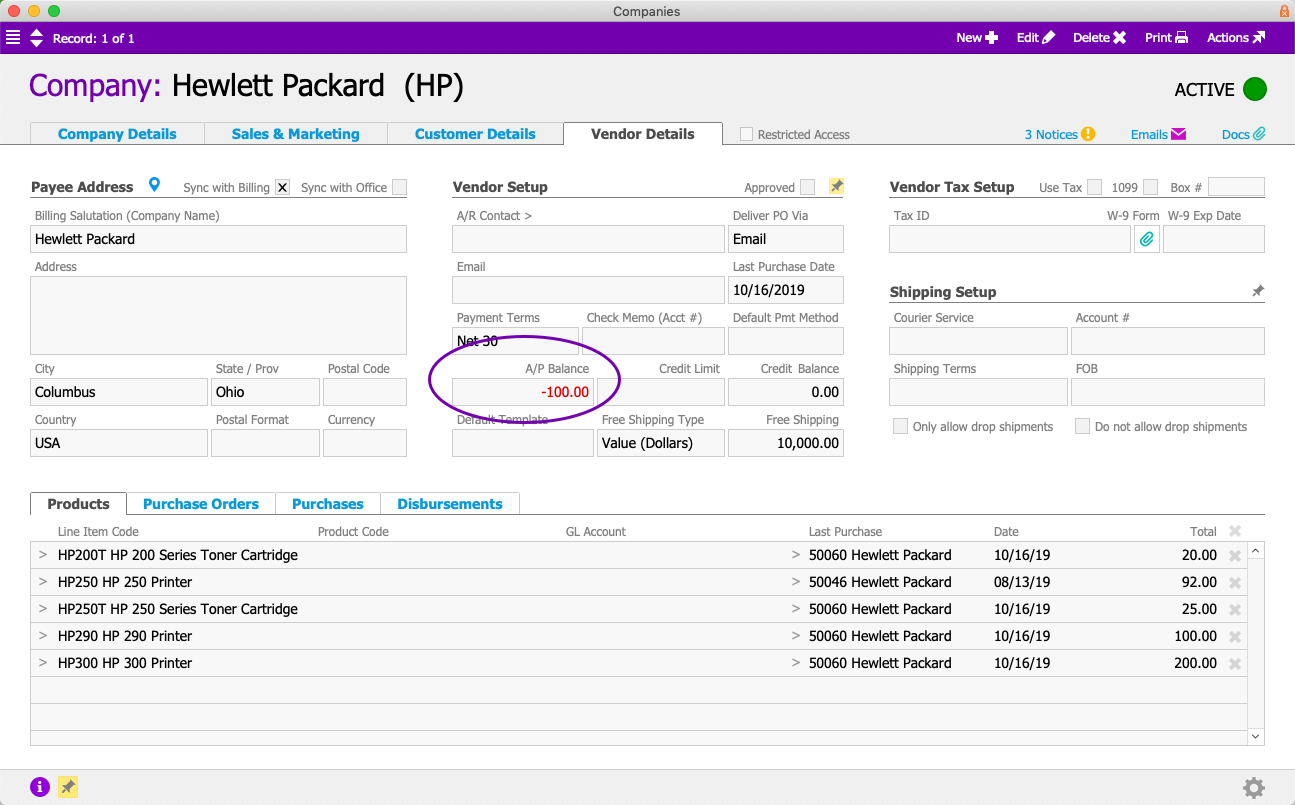
Task: Click the Payee Address map pin icon
Action: [x=154, y=185]
